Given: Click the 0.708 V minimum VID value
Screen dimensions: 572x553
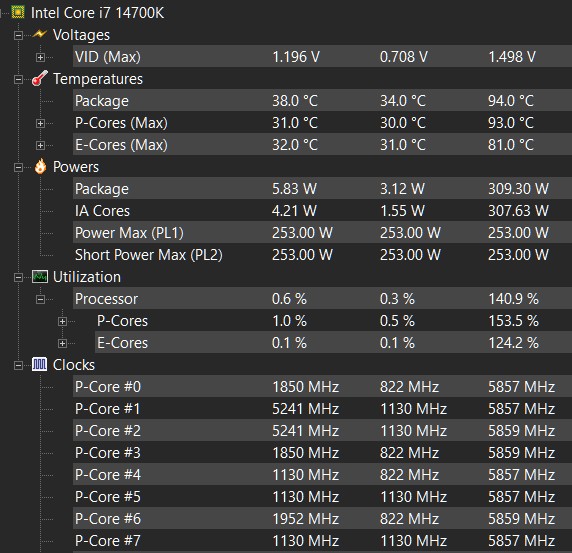Looking at the screenshot, I should pyautogui.click(x=404, y=57).
